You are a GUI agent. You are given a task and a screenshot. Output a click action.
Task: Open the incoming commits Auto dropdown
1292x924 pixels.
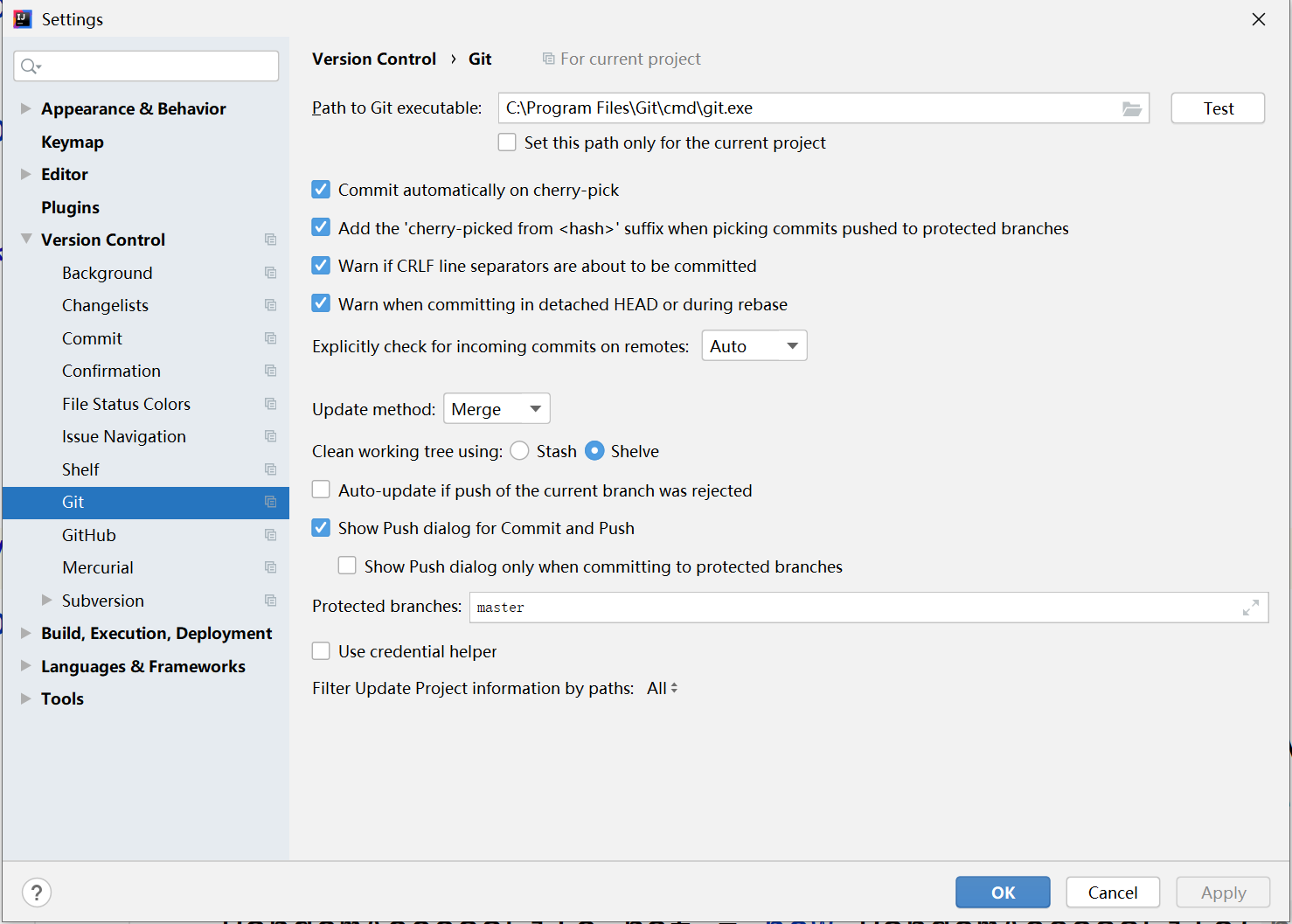tap(754, 346)
